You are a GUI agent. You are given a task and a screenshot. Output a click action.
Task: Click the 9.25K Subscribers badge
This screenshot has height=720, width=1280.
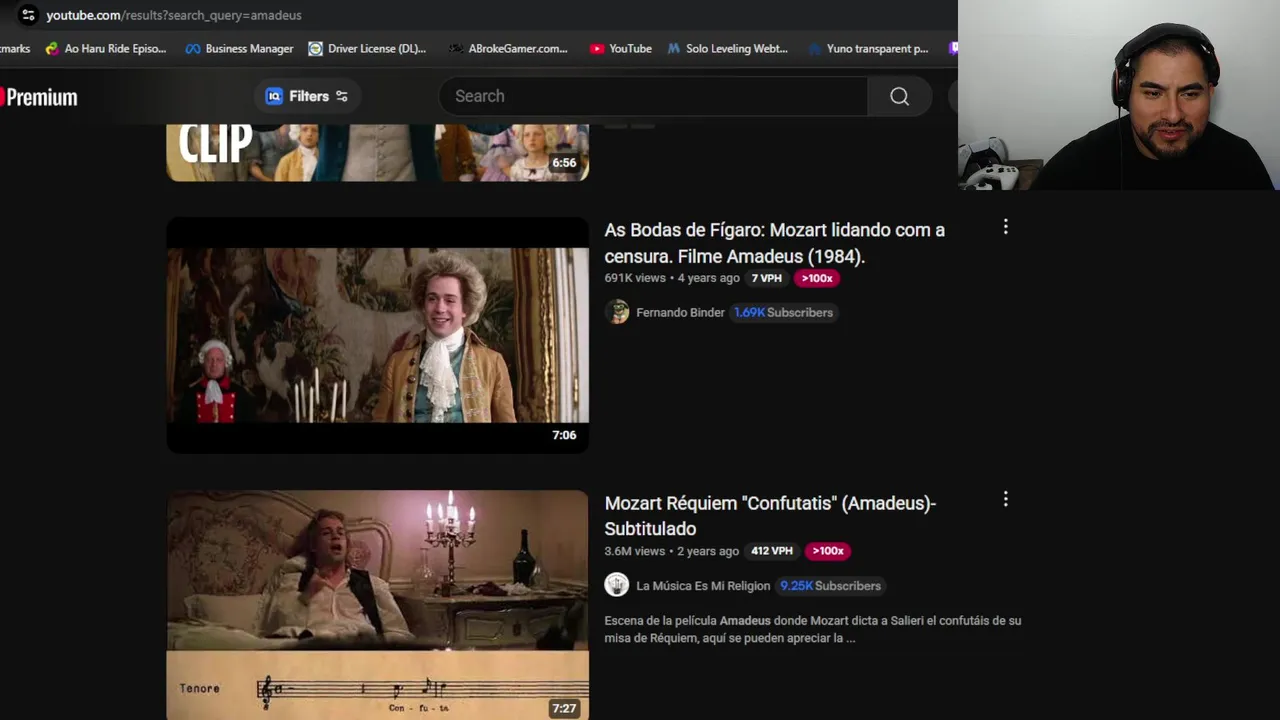pyautogui.click(x=831, y=586)
